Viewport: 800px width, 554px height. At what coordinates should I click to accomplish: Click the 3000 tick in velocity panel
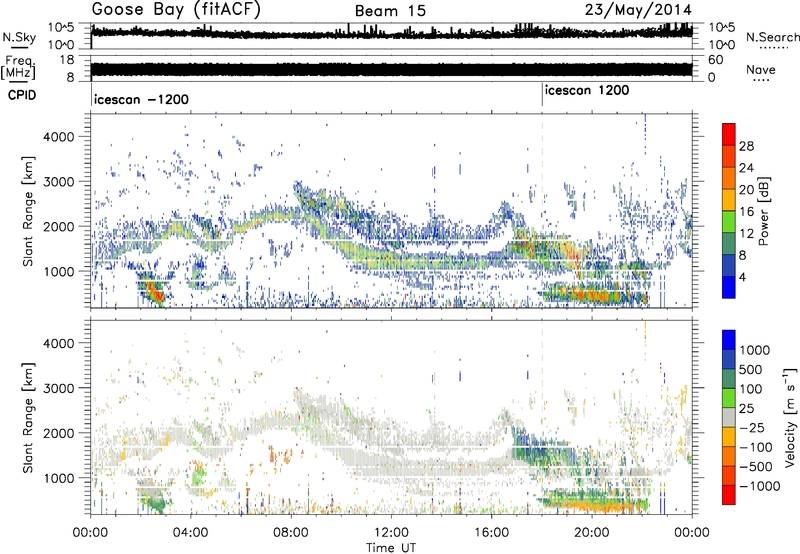click(59, 388)
